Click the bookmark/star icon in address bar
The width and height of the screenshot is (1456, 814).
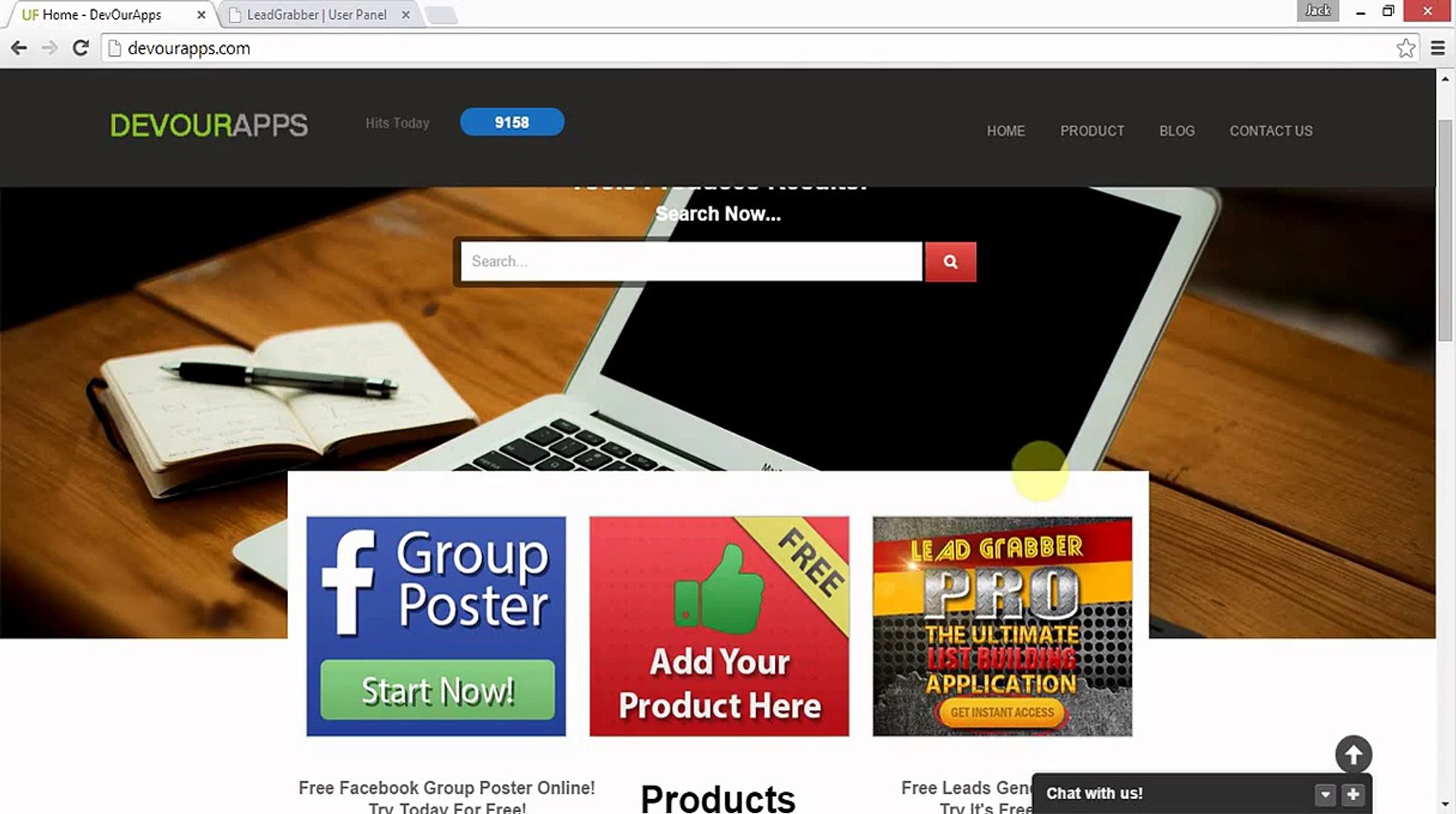pos(1406,47)
